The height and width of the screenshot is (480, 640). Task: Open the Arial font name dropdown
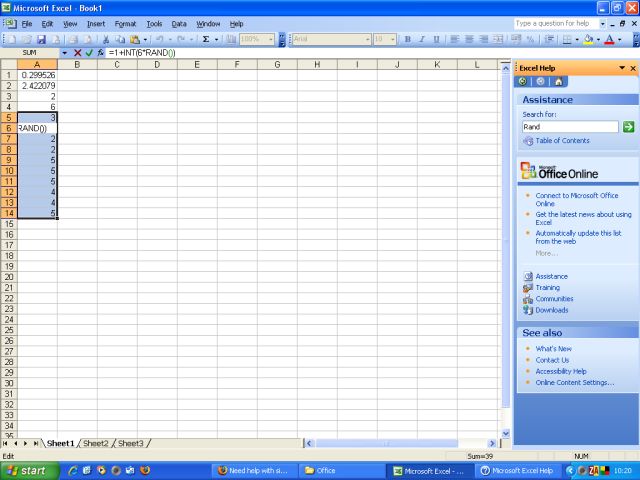(367, 39)
